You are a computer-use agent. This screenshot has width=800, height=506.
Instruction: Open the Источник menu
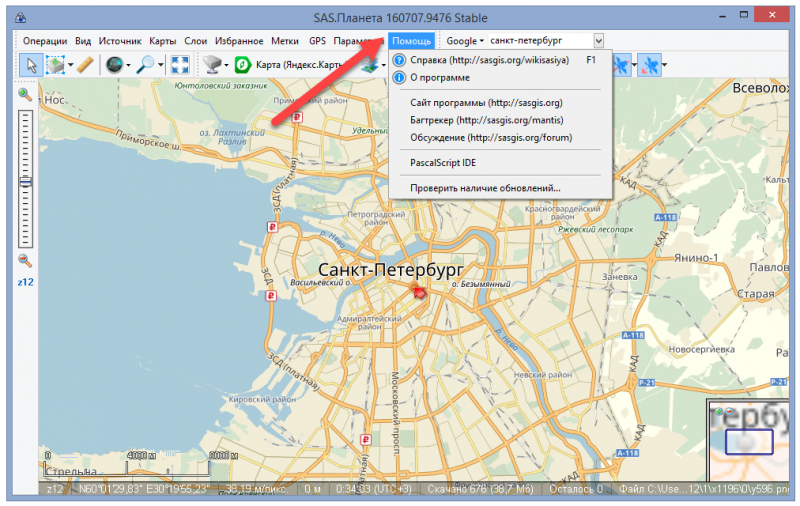click(x=120, y=41)
